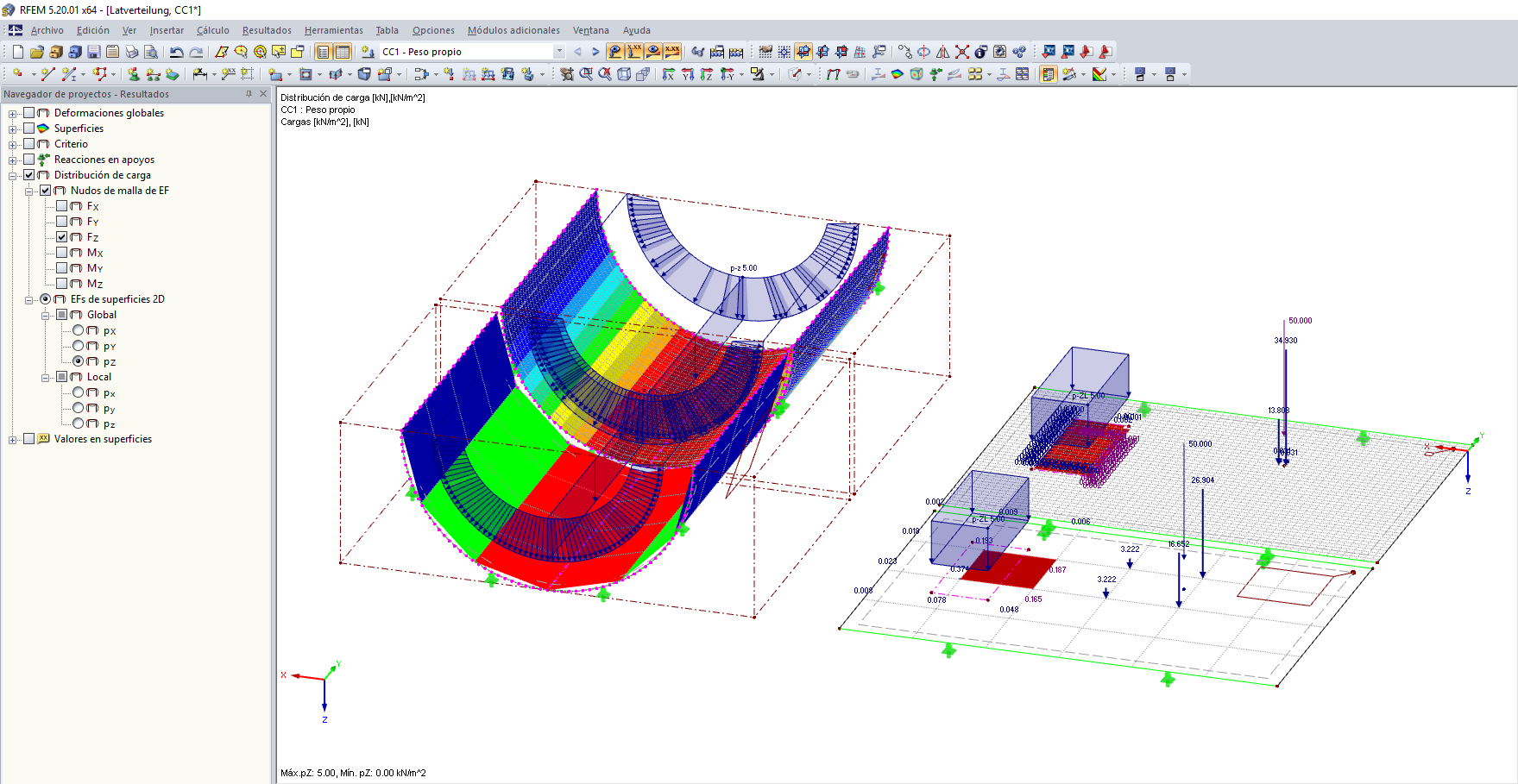Undo the last action
The height and width of the screenshot is (784, 1518).
pos(177,52)
